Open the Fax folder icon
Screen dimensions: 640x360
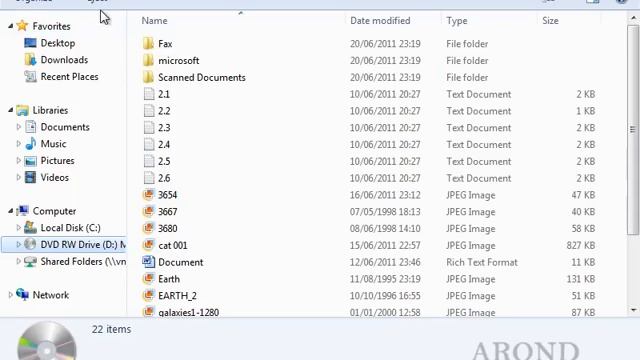149,43
